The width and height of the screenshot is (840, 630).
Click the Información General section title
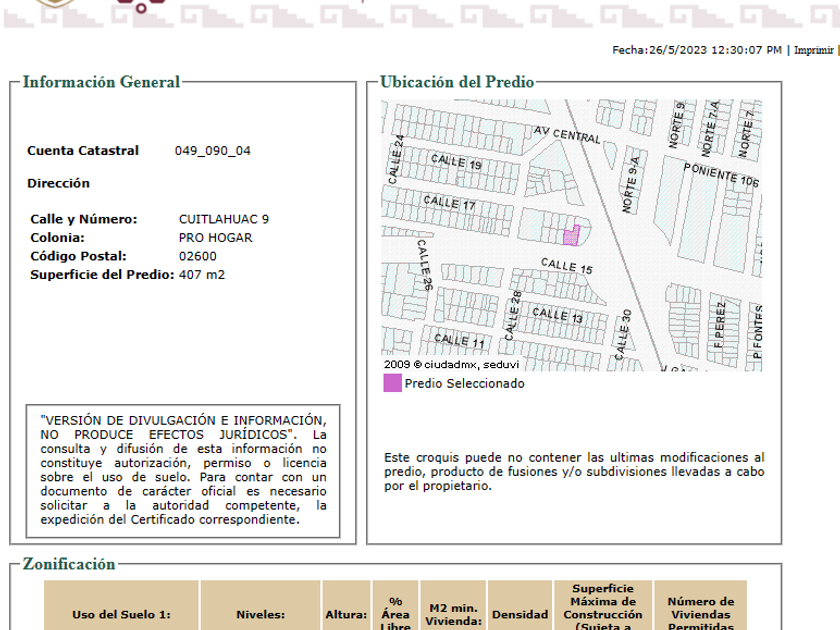101,82
